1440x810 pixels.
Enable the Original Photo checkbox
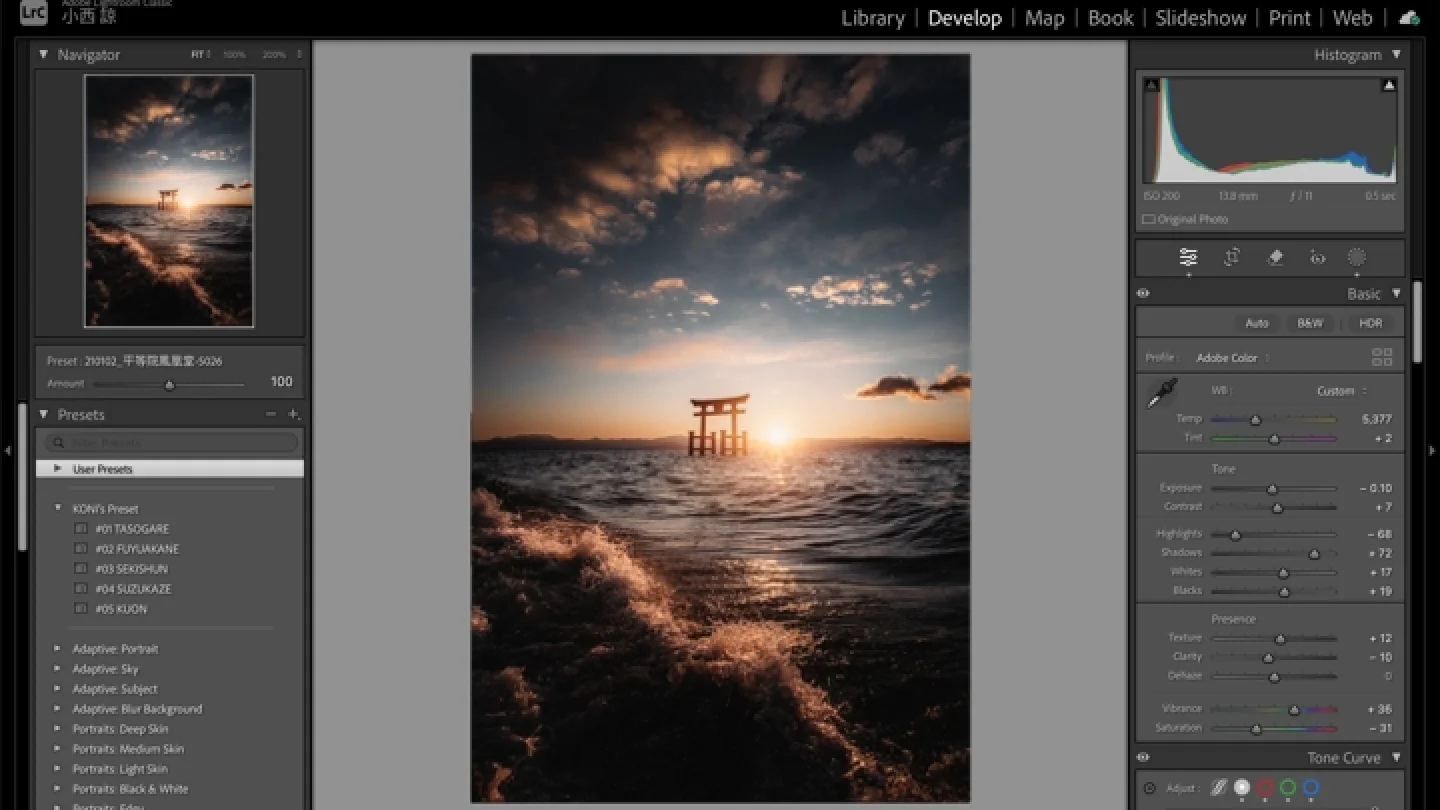click(1149, 219)
